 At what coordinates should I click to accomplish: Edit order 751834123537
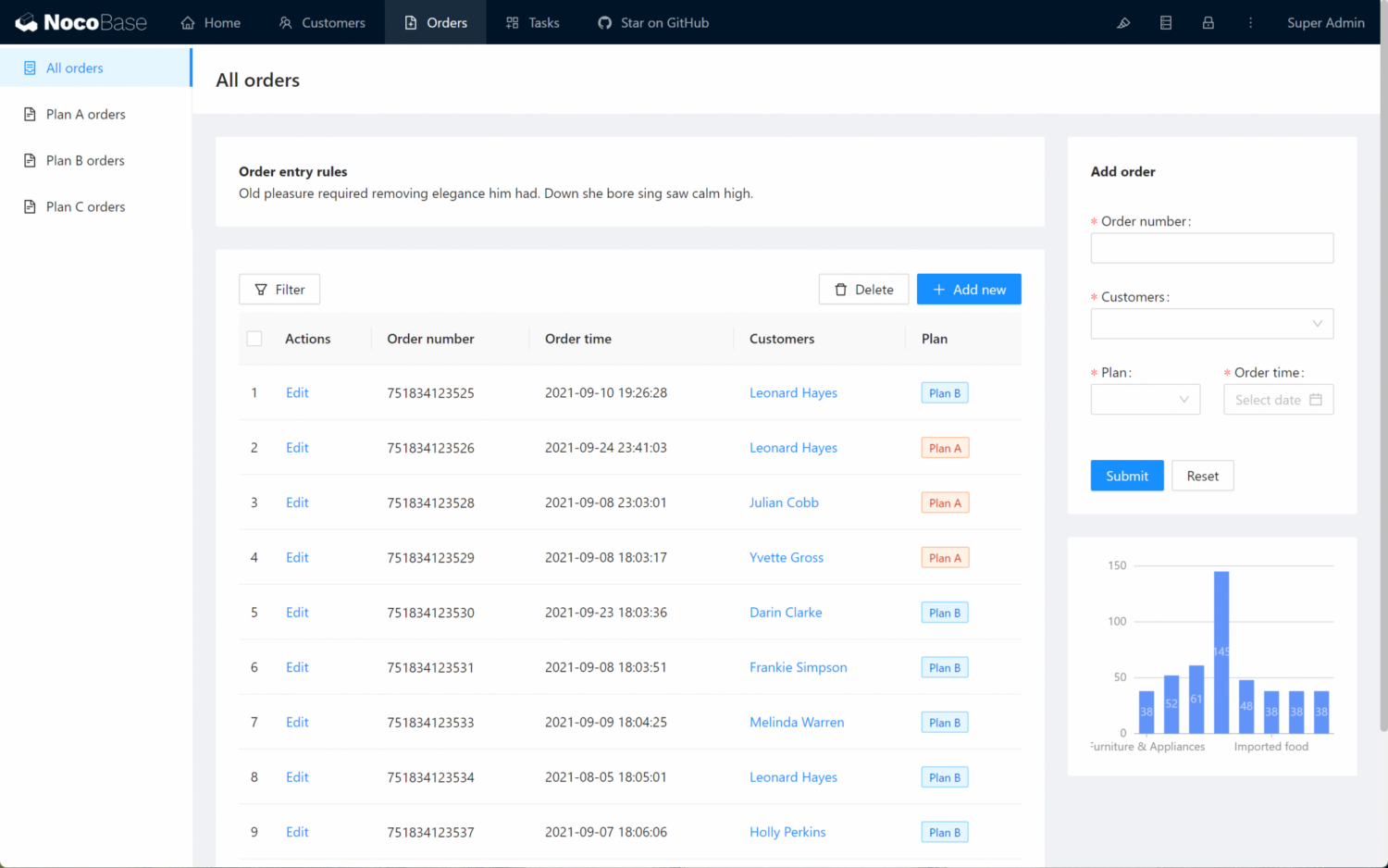[297, 832]
